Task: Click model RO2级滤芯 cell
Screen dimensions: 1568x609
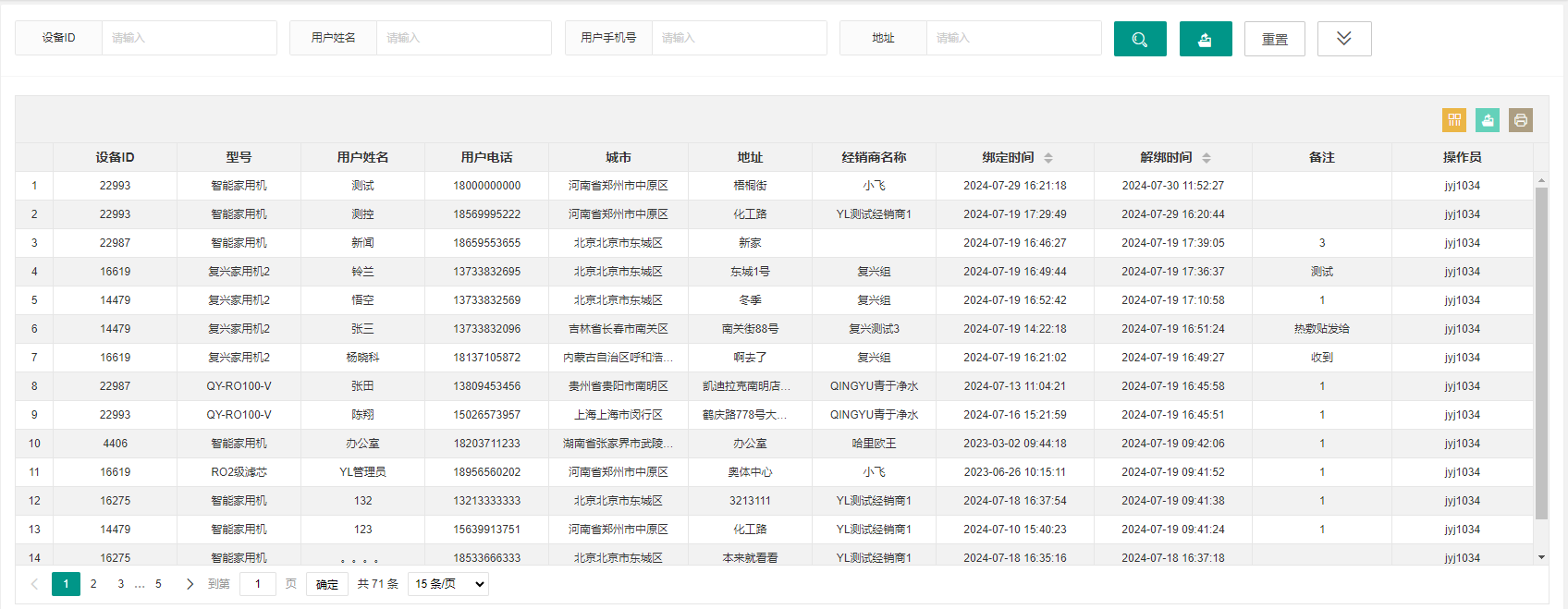Action: [239, 472]
